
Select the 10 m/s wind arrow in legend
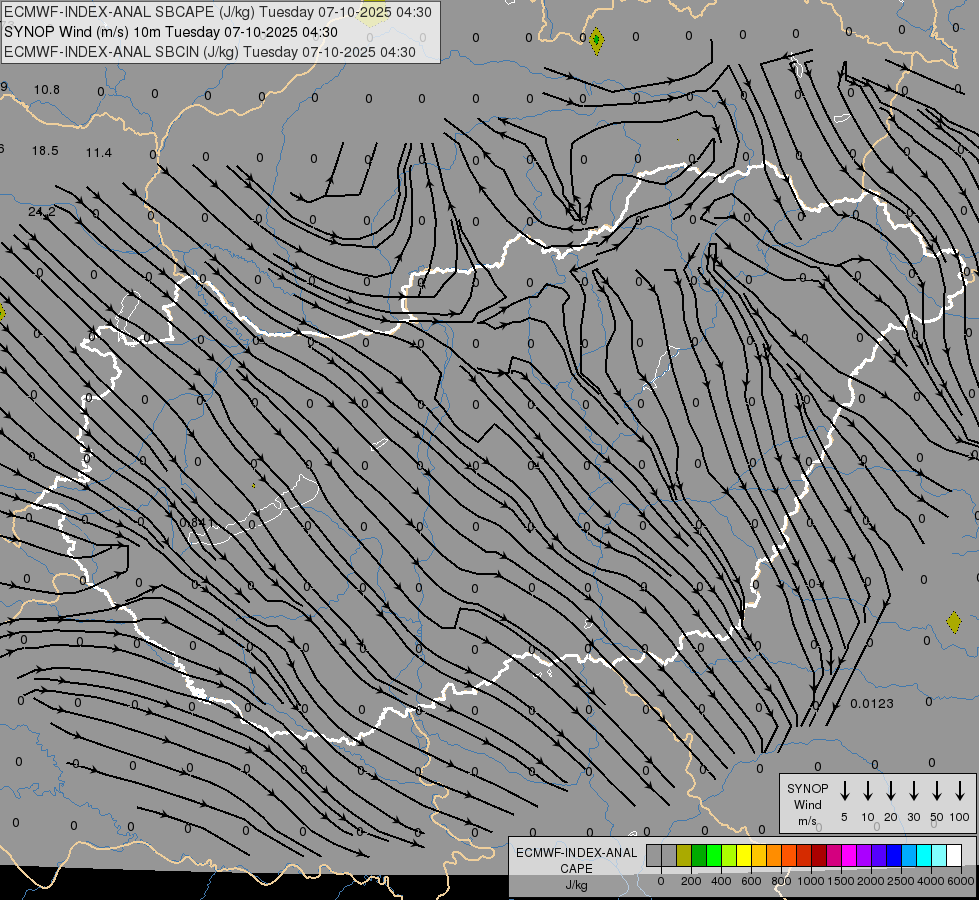(x=868, y=791)
